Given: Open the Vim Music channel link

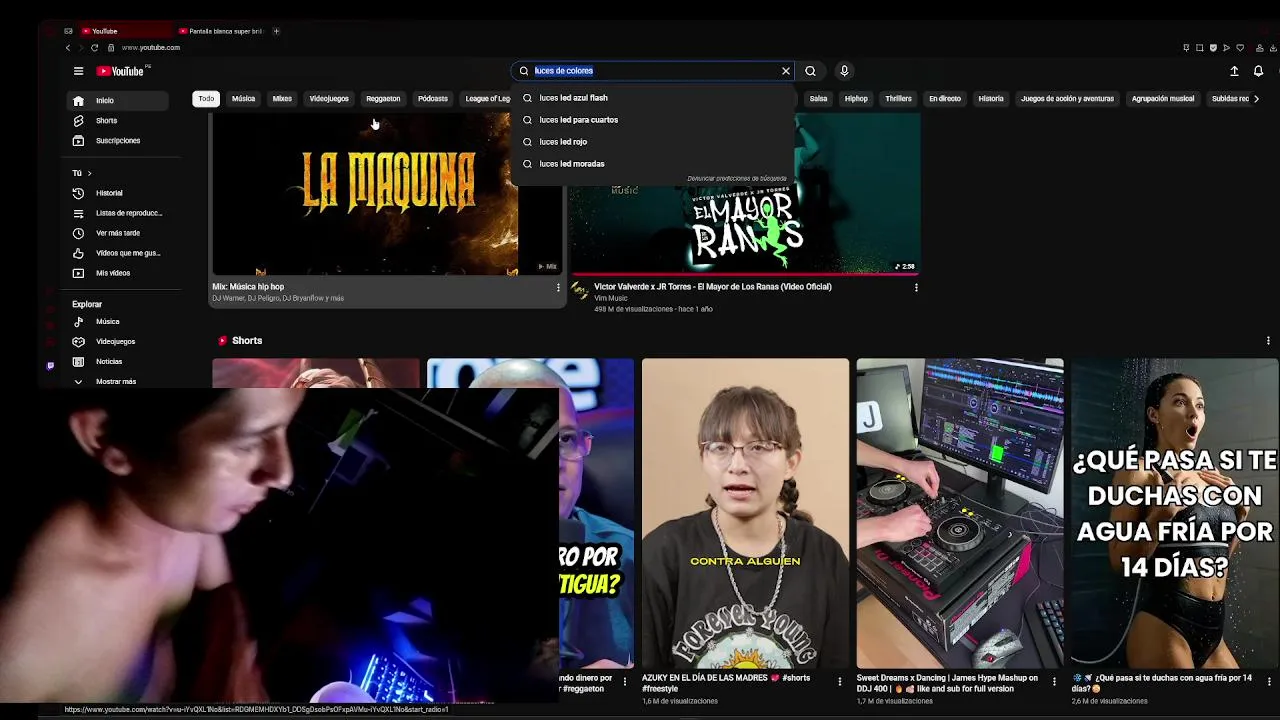Looking at the screenshot, I should [611, 298].
